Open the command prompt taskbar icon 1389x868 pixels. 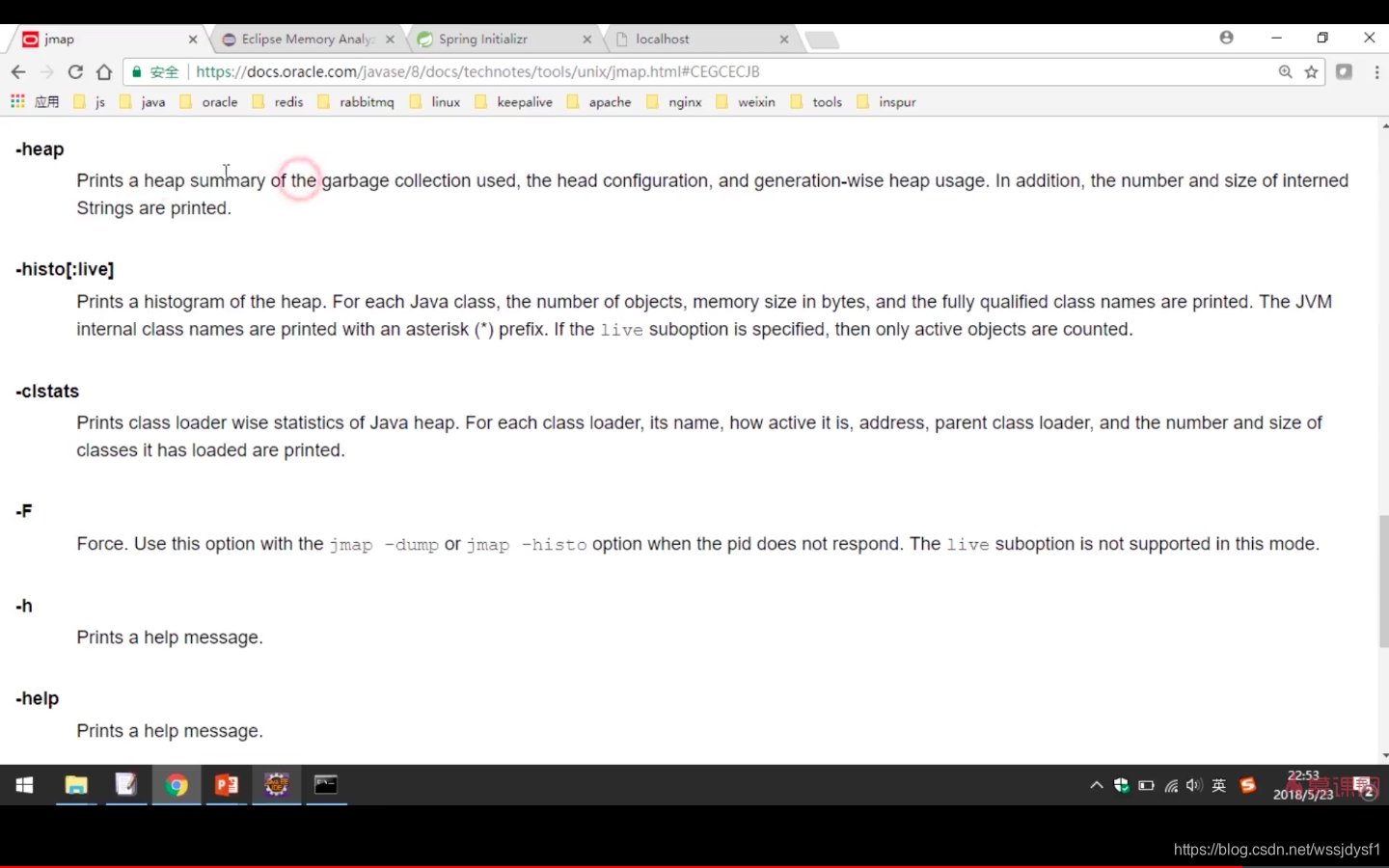coord(327,785)
